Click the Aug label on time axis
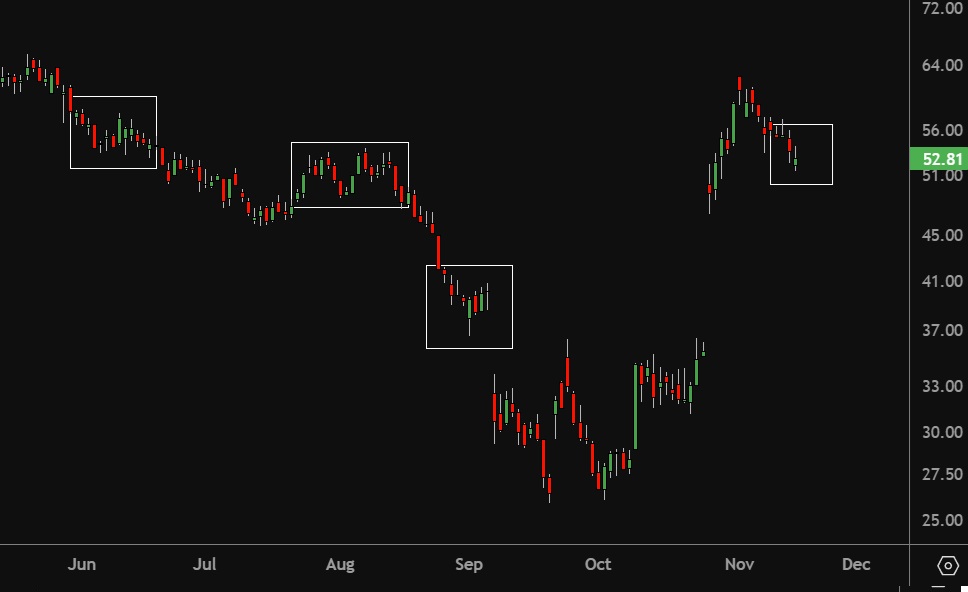 pos(340,565)
